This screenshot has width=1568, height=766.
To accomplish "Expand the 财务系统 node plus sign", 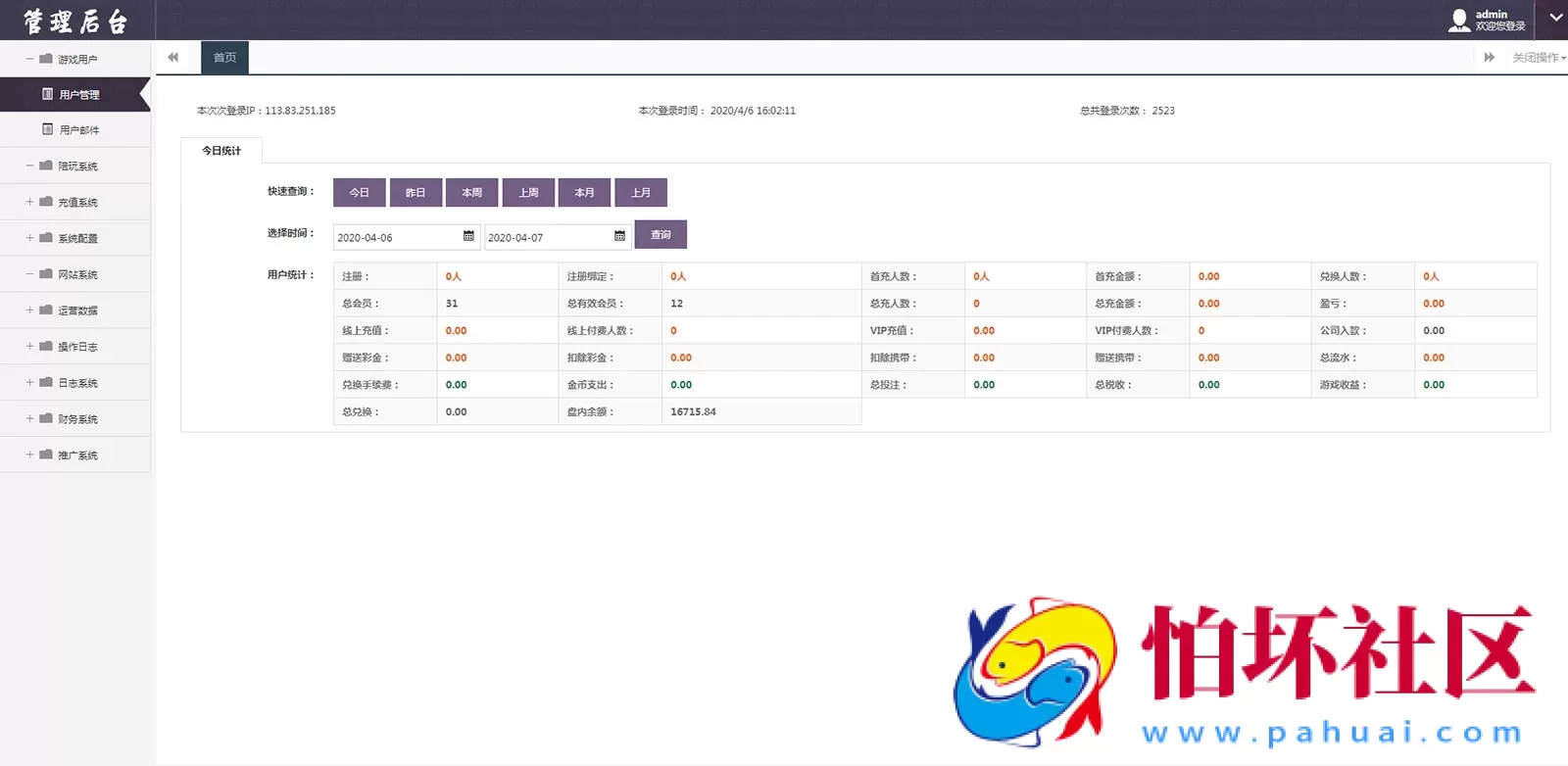I will pos(29,419).
